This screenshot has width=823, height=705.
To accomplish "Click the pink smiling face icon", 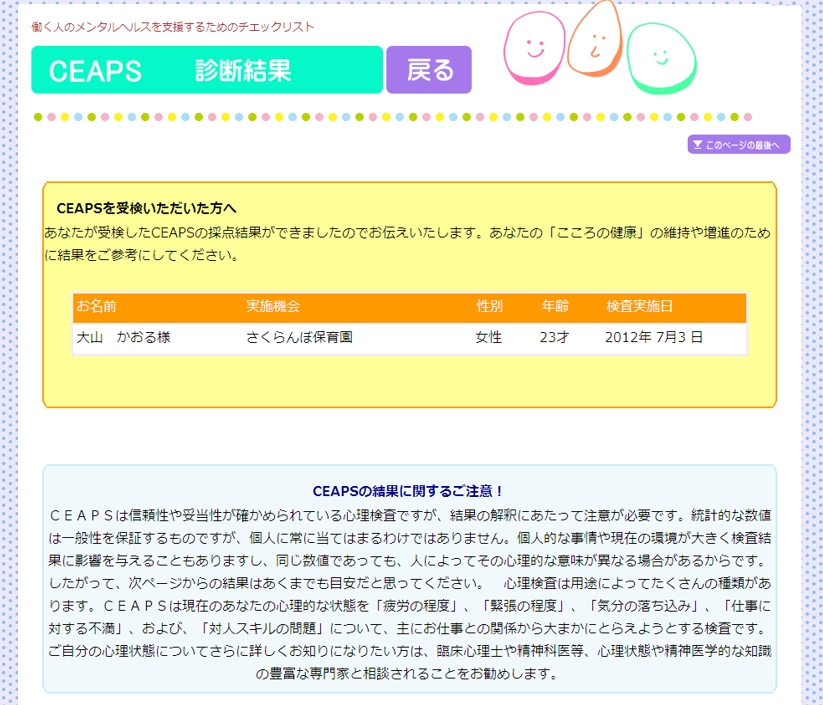I will 533,48.
